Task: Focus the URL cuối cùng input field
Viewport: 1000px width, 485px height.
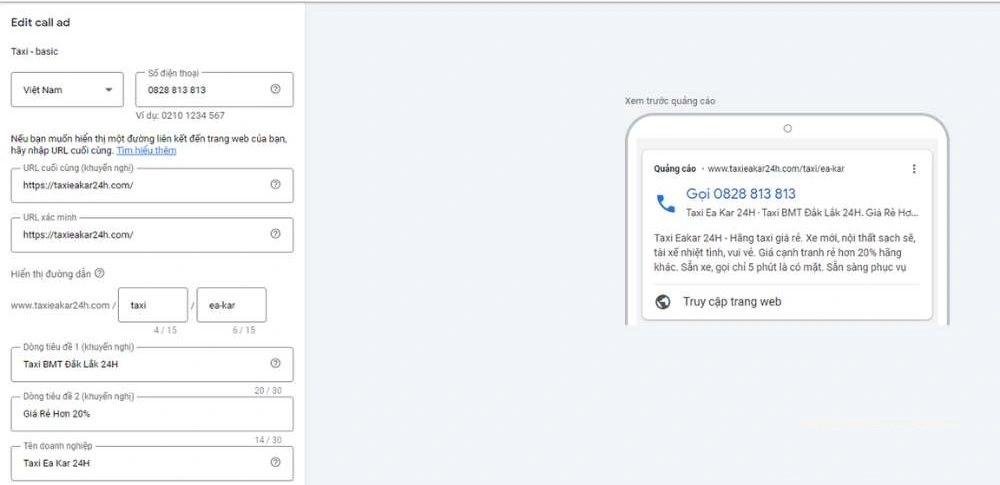Action: click(x=152, y=185)
